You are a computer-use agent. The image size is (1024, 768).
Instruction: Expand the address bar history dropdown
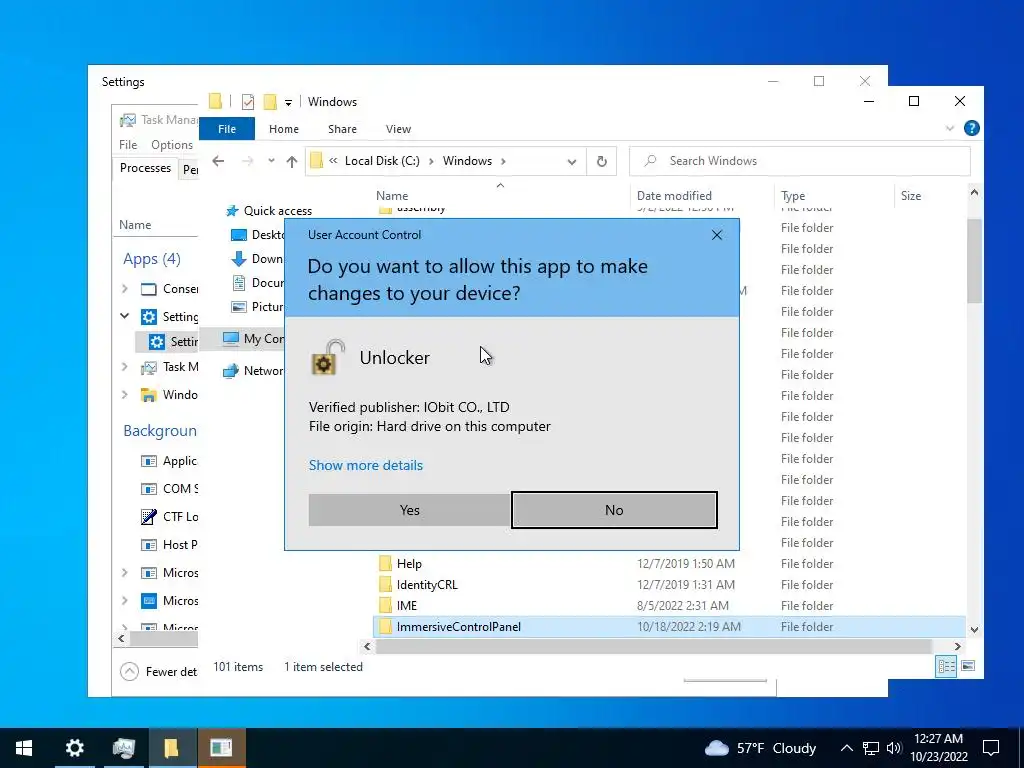coord(571,161)
